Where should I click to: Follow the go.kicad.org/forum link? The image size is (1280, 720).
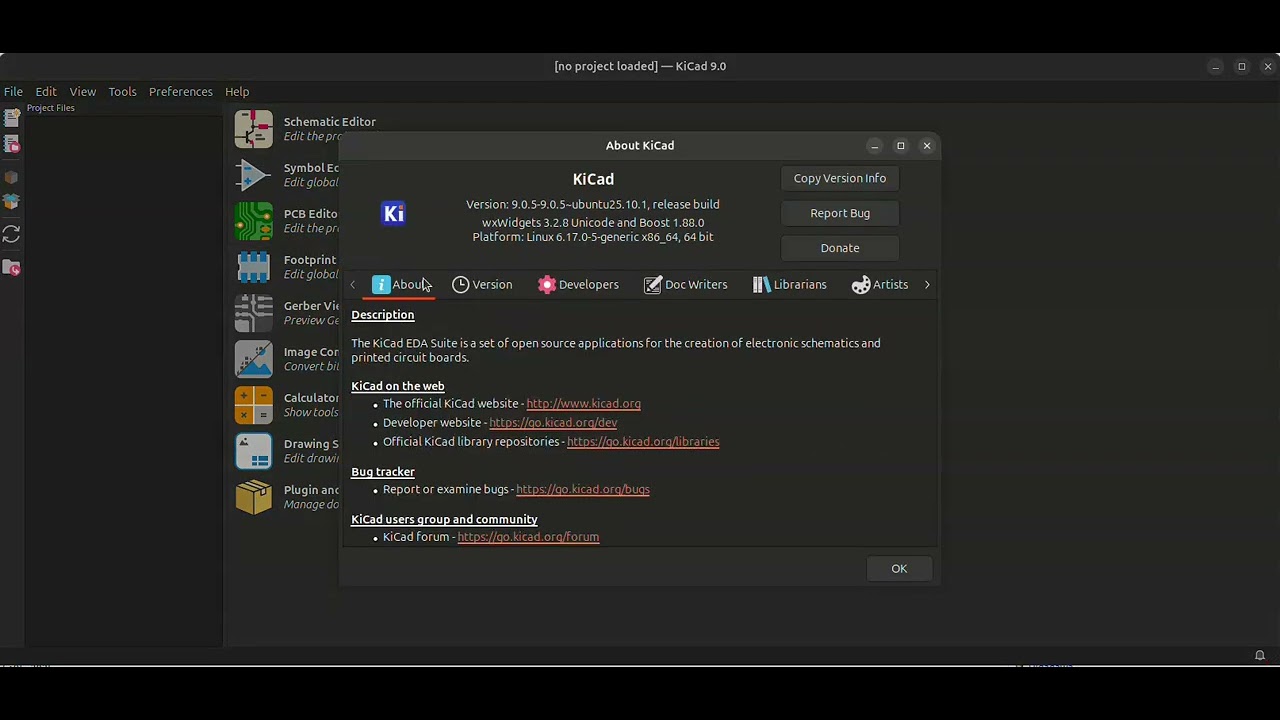click(x=528, y=537)
